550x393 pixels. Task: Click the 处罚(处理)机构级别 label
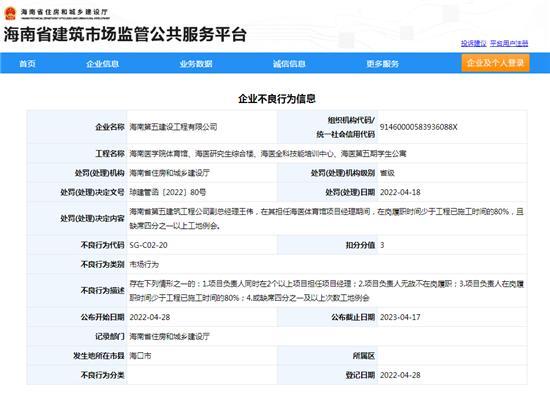tap(343, 173)
